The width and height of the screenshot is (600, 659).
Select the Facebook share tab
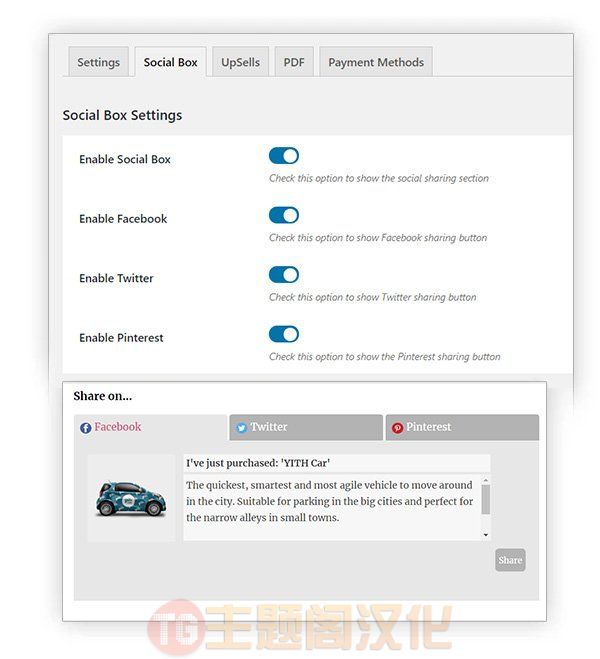(x=150, y=427)
